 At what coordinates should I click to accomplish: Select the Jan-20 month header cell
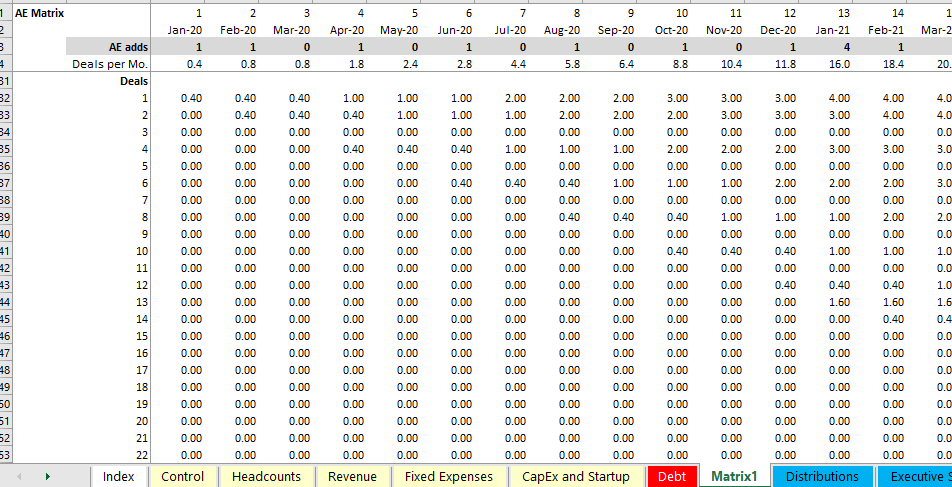click(x=187, y=30)
